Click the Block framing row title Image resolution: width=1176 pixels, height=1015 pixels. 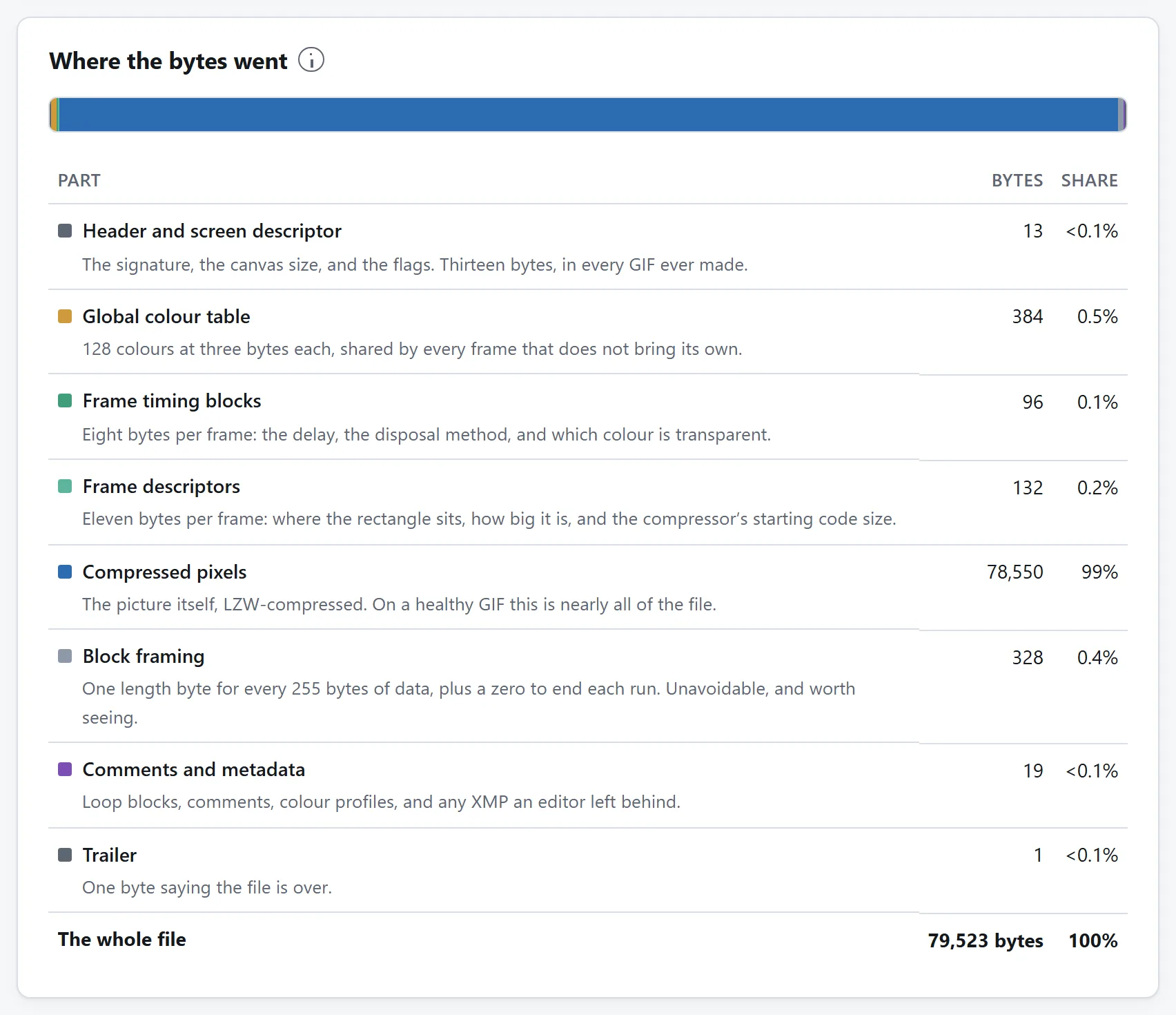[x=144, y=656]
